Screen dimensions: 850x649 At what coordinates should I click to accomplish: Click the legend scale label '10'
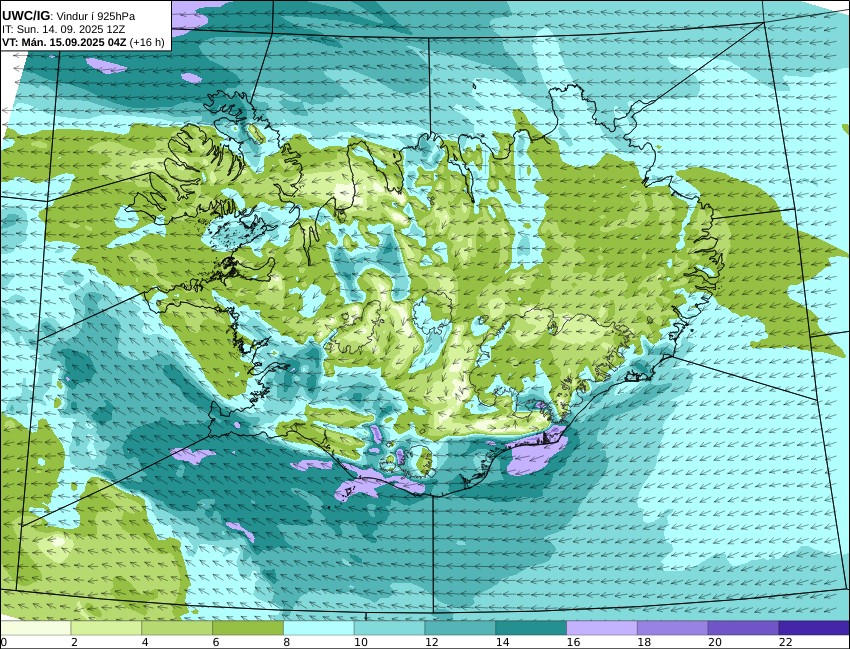click(x=360, y=642)
